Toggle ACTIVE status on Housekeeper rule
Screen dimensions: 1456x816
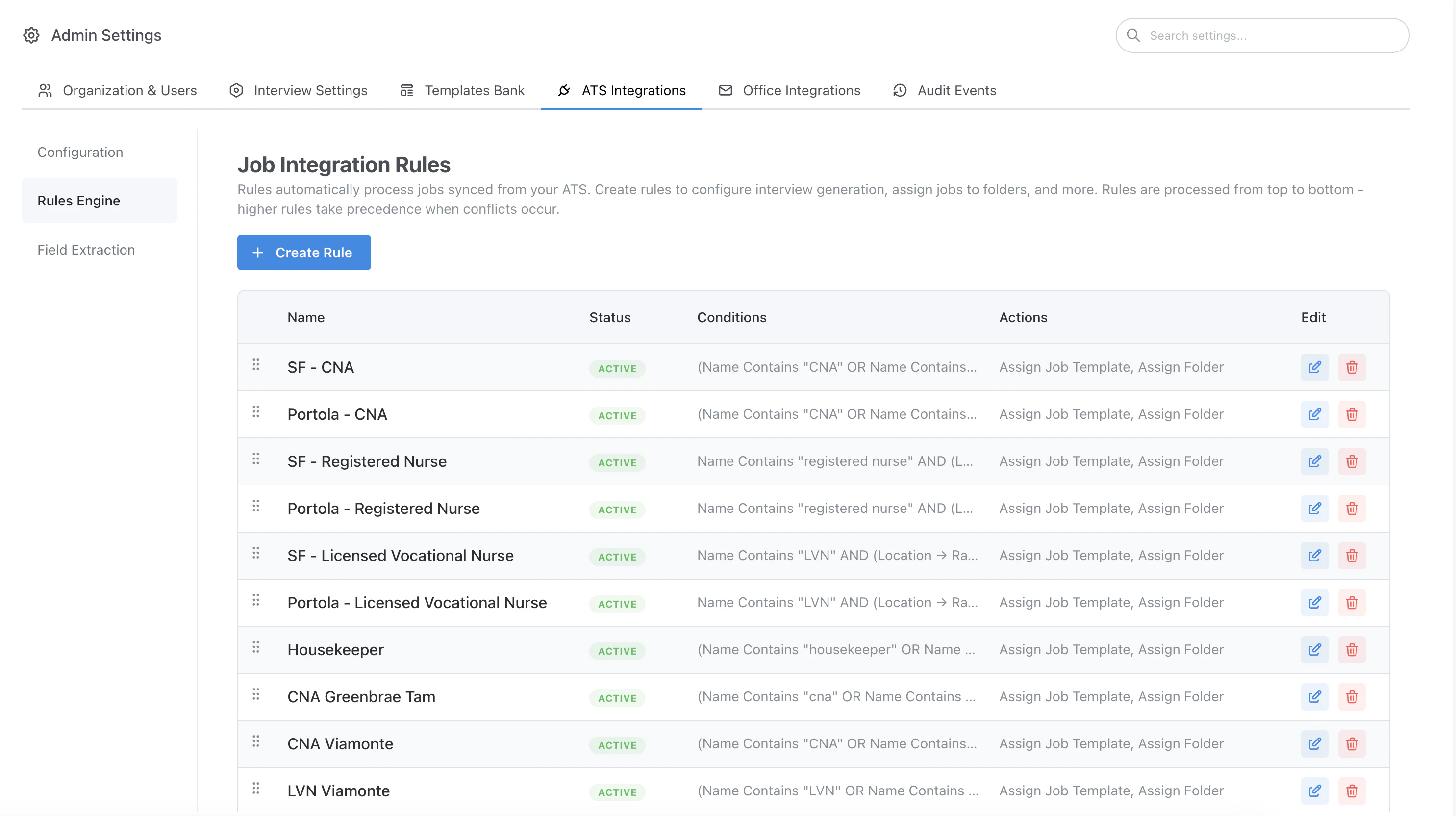click(617, 651)
